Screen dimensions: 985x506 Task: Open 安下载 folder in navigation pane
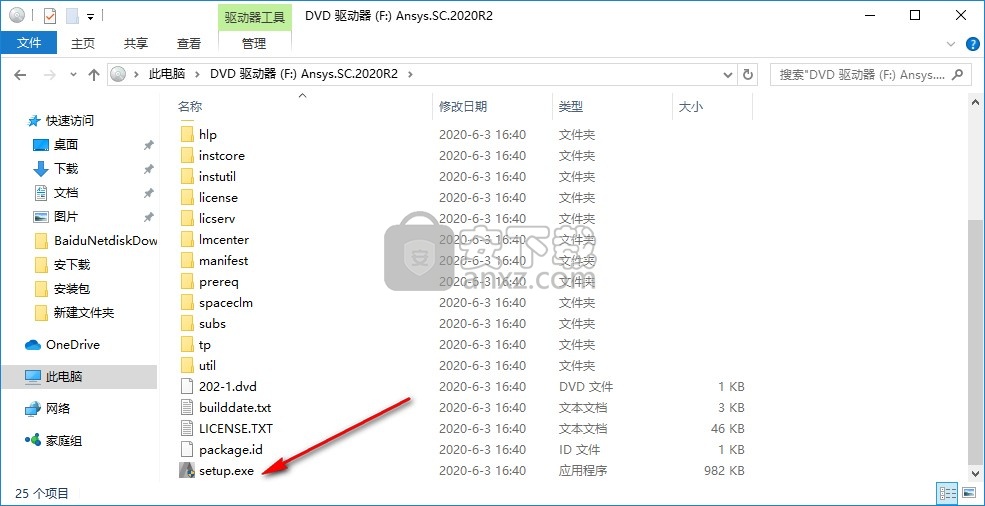(x=72, y=265)
